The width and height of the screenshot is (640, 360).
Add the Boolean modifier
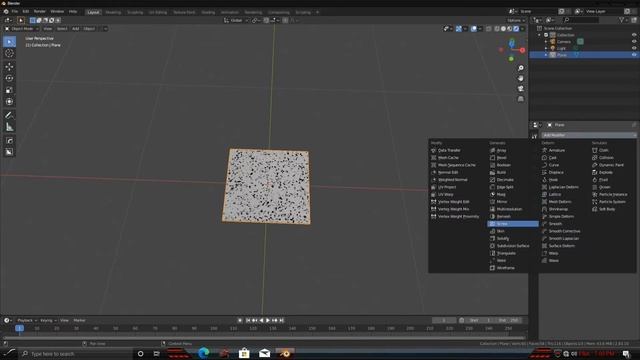(x=503, y=165)
